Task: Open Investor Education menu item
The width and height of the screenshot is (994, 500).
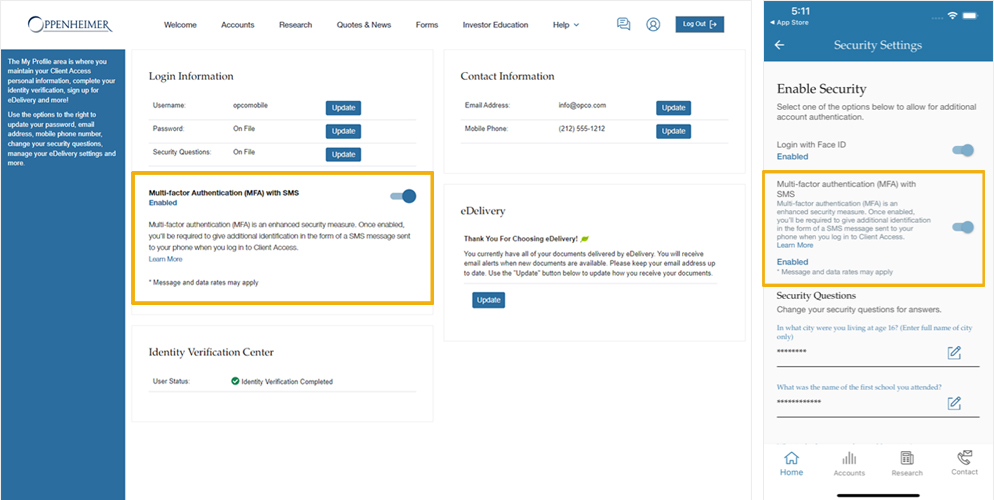Action: coord(495,25)
